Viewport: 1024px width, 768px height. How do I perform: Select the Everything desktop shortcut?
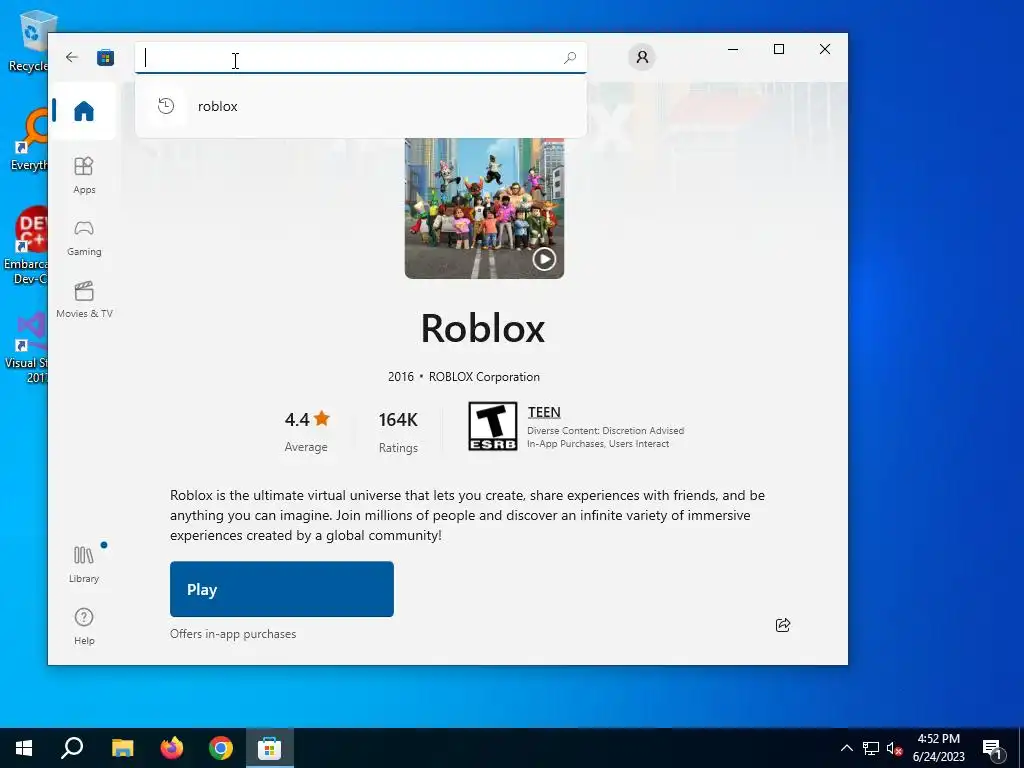pyautogui.click(x=27, y=140)
